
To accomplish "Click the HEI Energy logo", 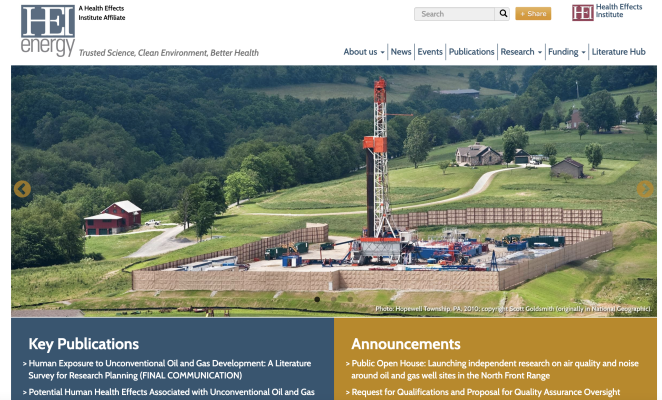I will coord(47,29).
